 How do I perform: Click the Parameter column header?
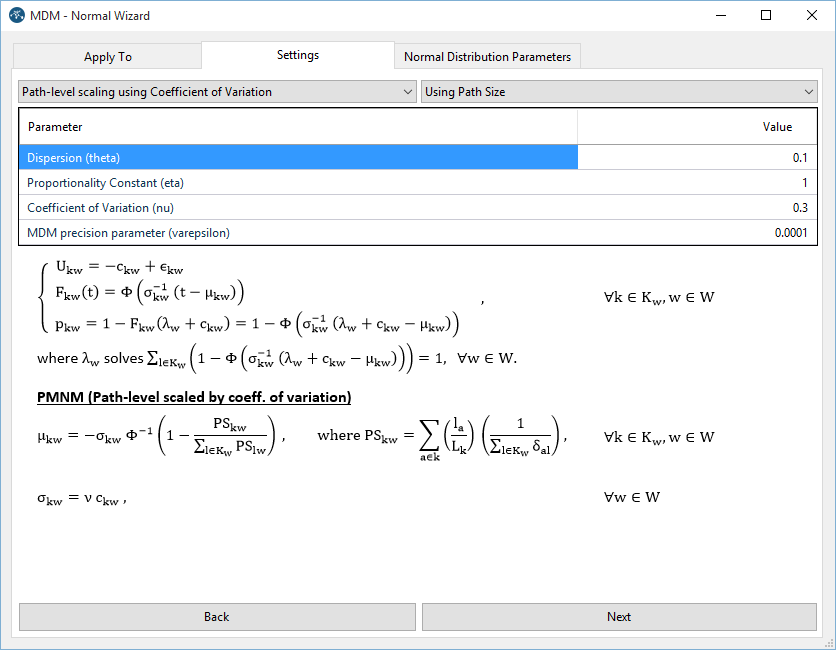298,127
